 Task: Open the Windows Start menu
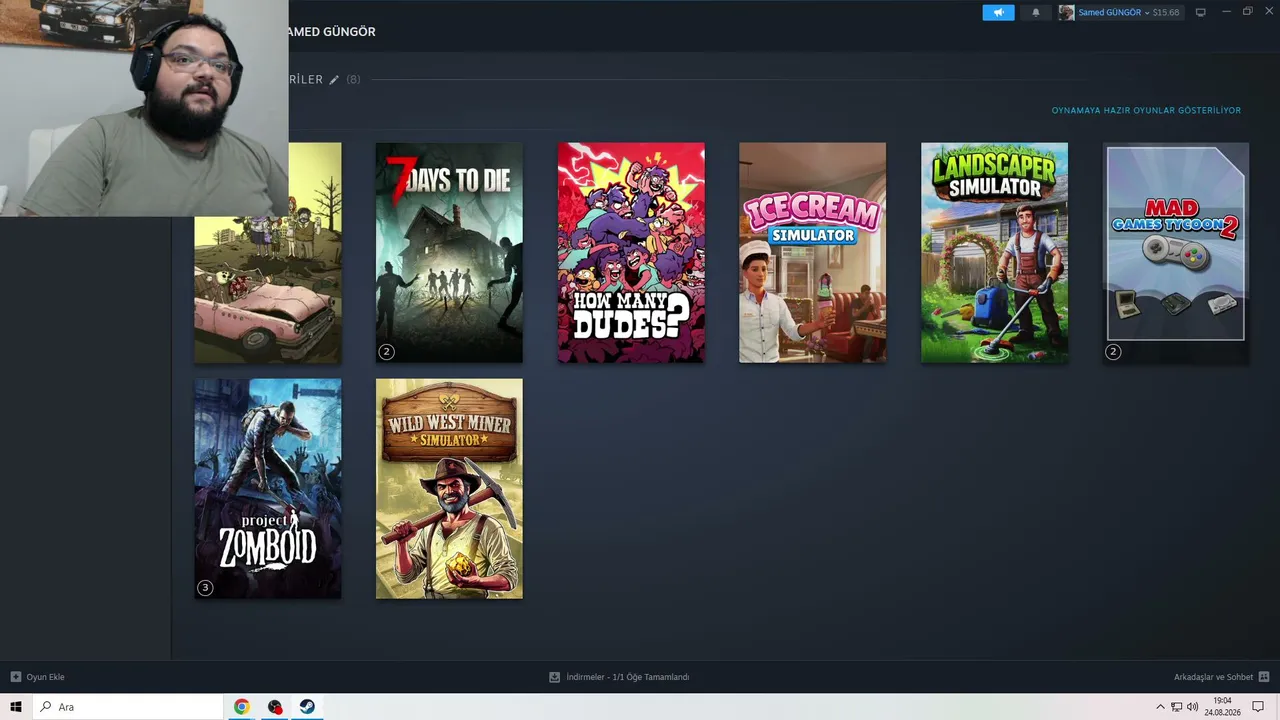pos(16,707)
